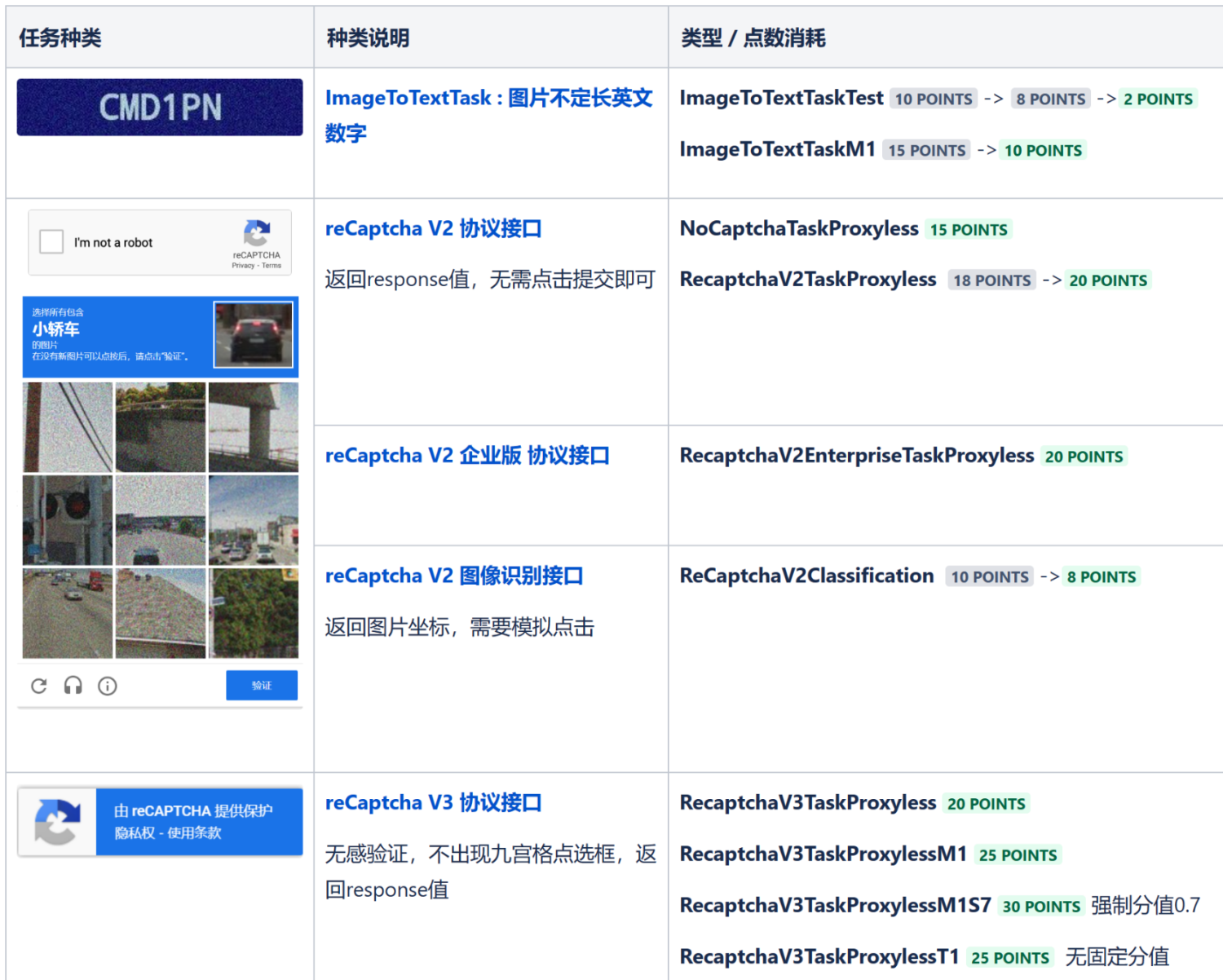
Task: Open the reCaptcha V2 协议接口 link
Action: tap(433, 228)
